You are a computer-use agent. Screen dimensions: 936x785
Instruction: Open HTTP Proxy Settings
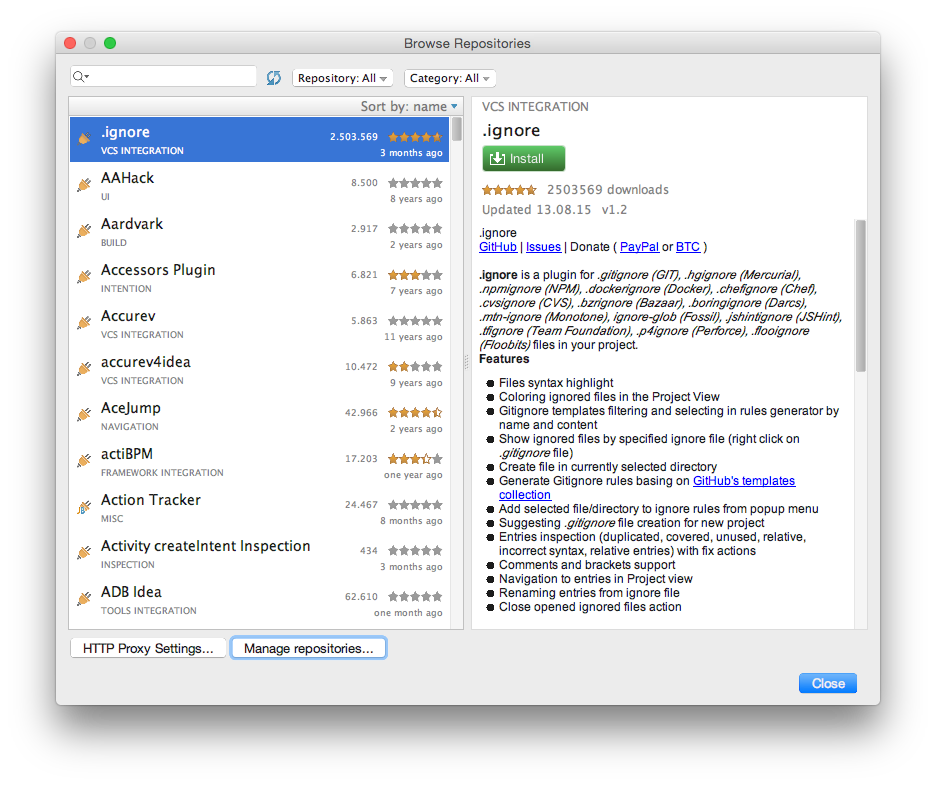pyautogui.click(x=147, y=648)
